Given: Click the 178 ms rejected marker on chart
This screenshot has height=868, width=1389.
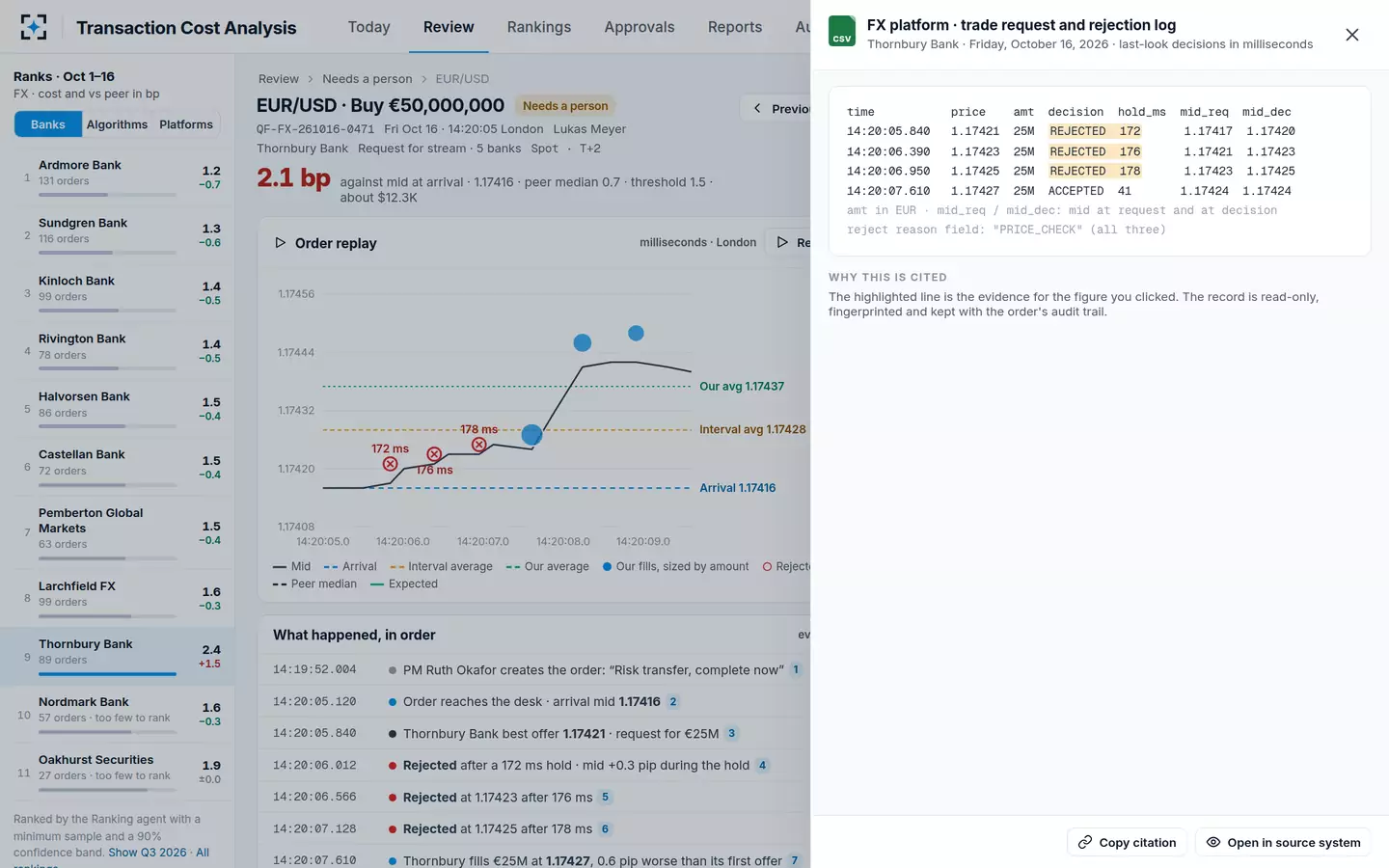Looking at the screenshot, I should [x=478, y=445].
